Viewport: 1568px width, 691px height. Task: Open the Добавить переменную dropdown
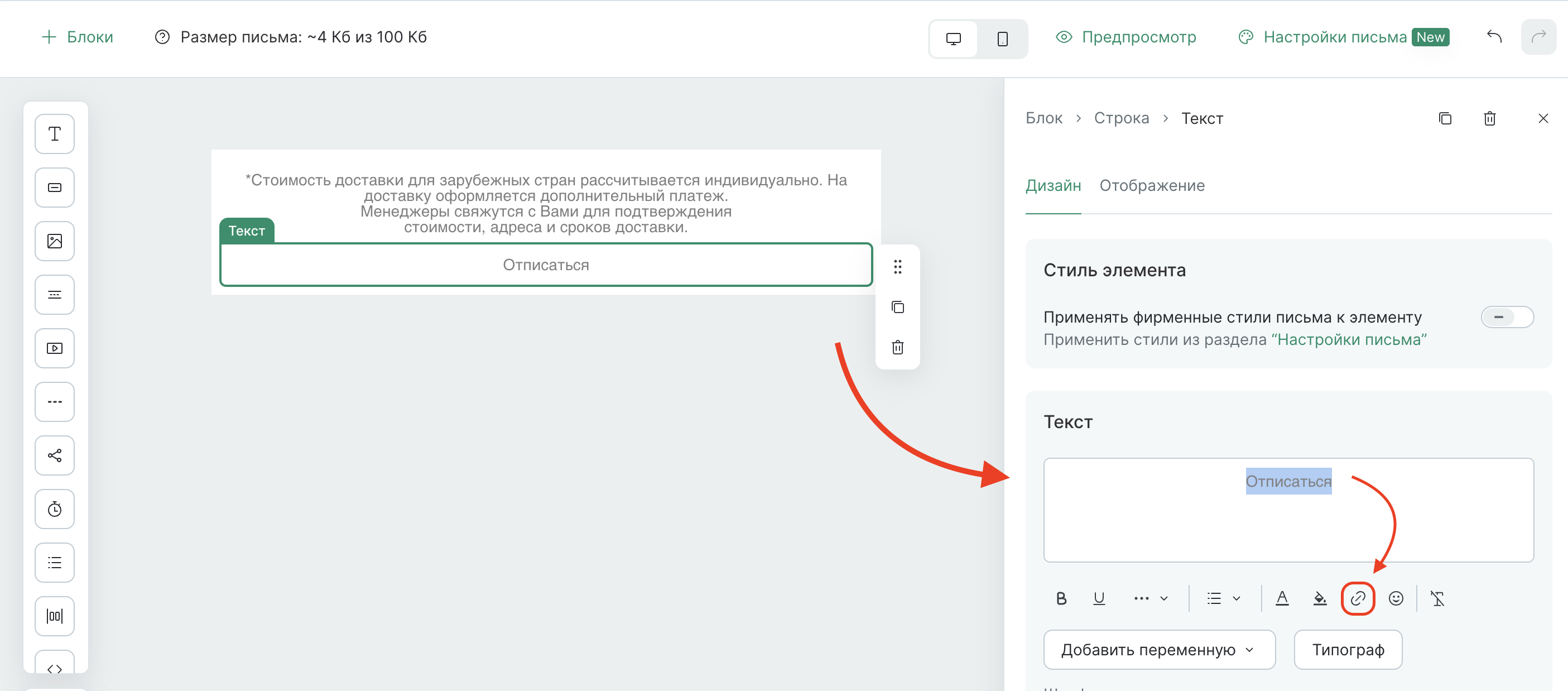[x=1159, y=650]
